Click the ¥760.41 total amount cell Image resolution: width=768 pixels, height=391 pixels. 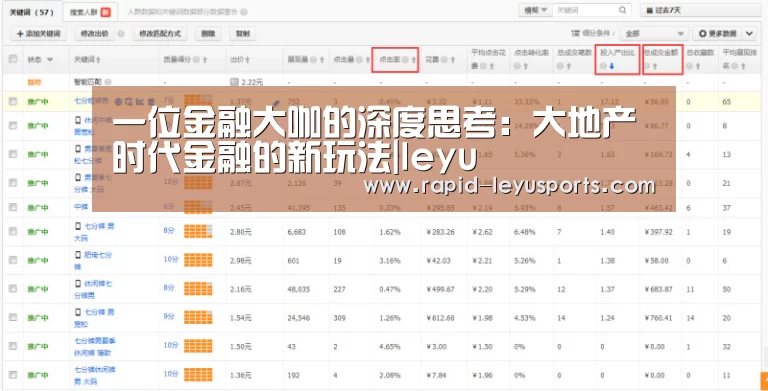[659, 318]
